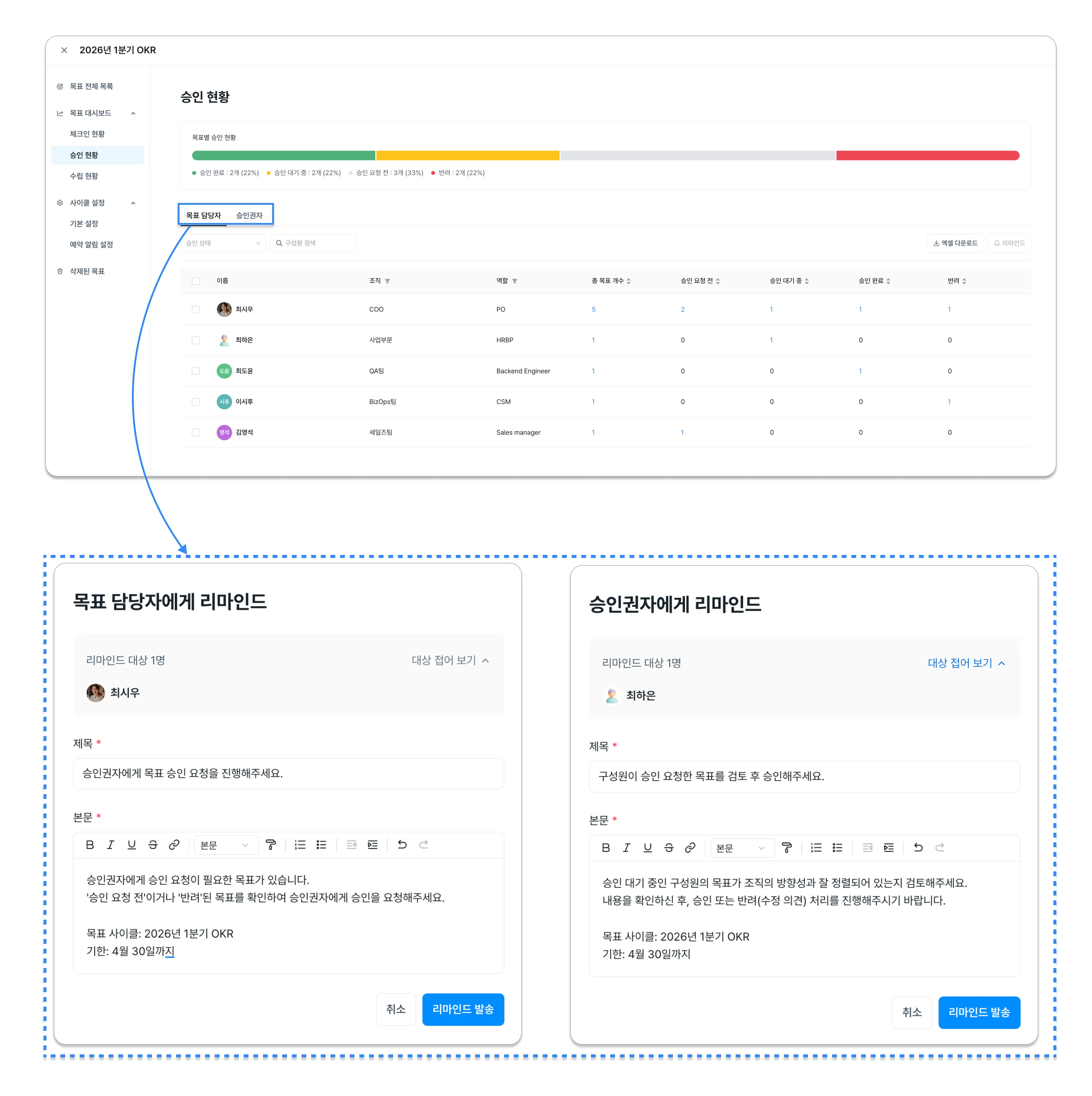Click Italic icon in 승인권자 reminder editor

tap(627, 847)
